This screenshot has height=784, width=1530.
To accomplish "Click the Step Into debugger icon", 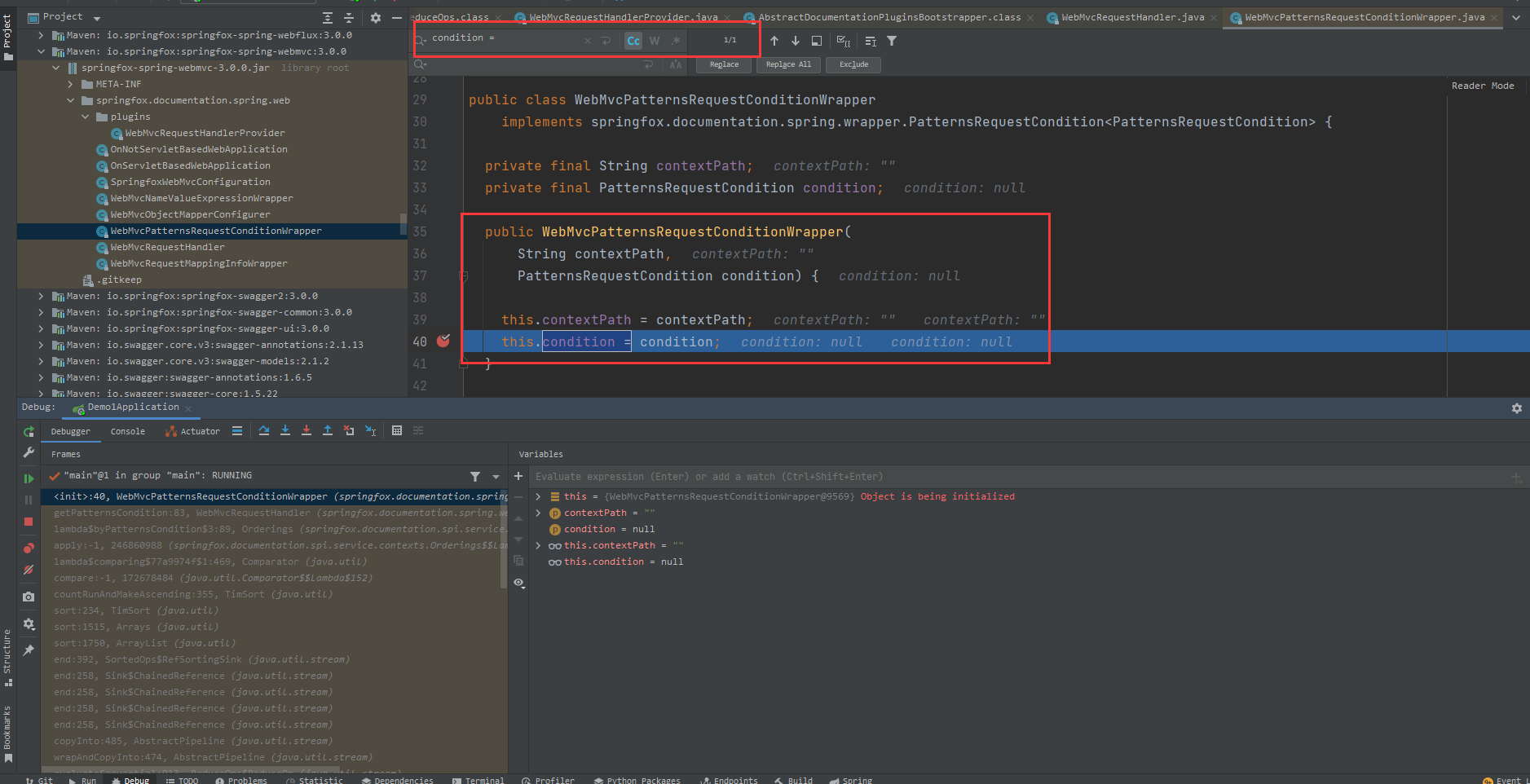I will click(285, 430).
